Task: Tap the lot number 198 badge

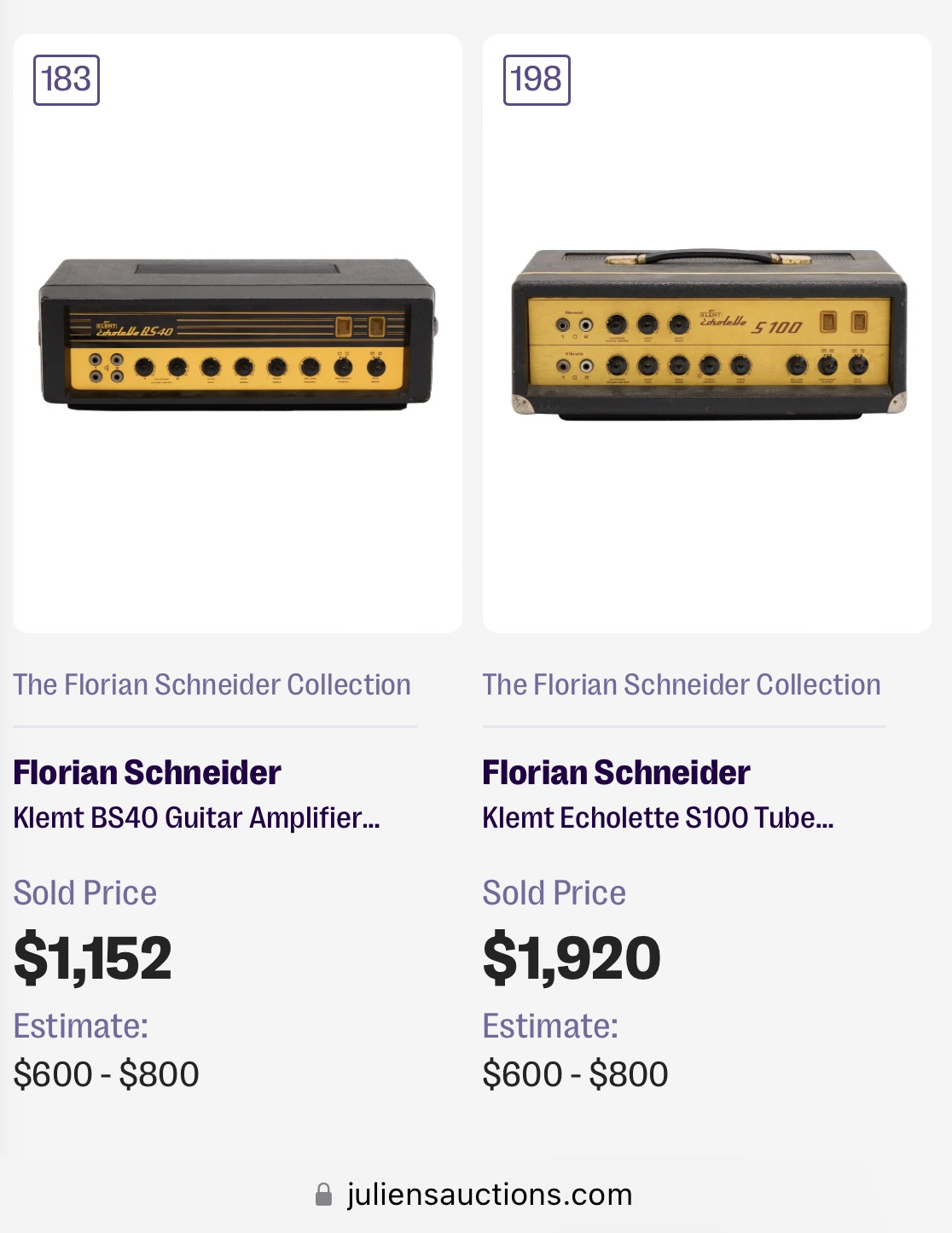Action: [537, 80]
